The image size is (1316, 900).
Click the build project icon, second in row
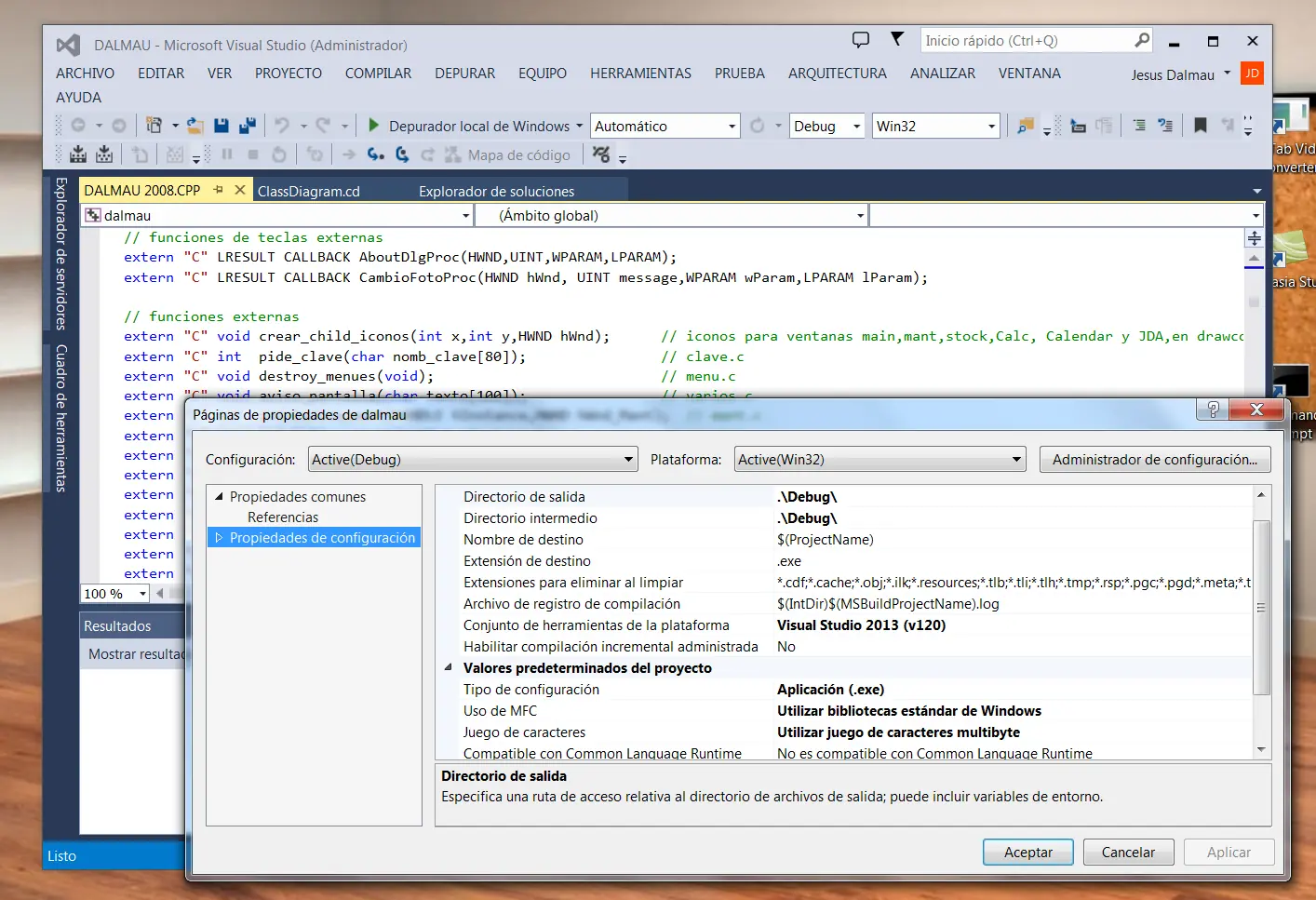104,154
